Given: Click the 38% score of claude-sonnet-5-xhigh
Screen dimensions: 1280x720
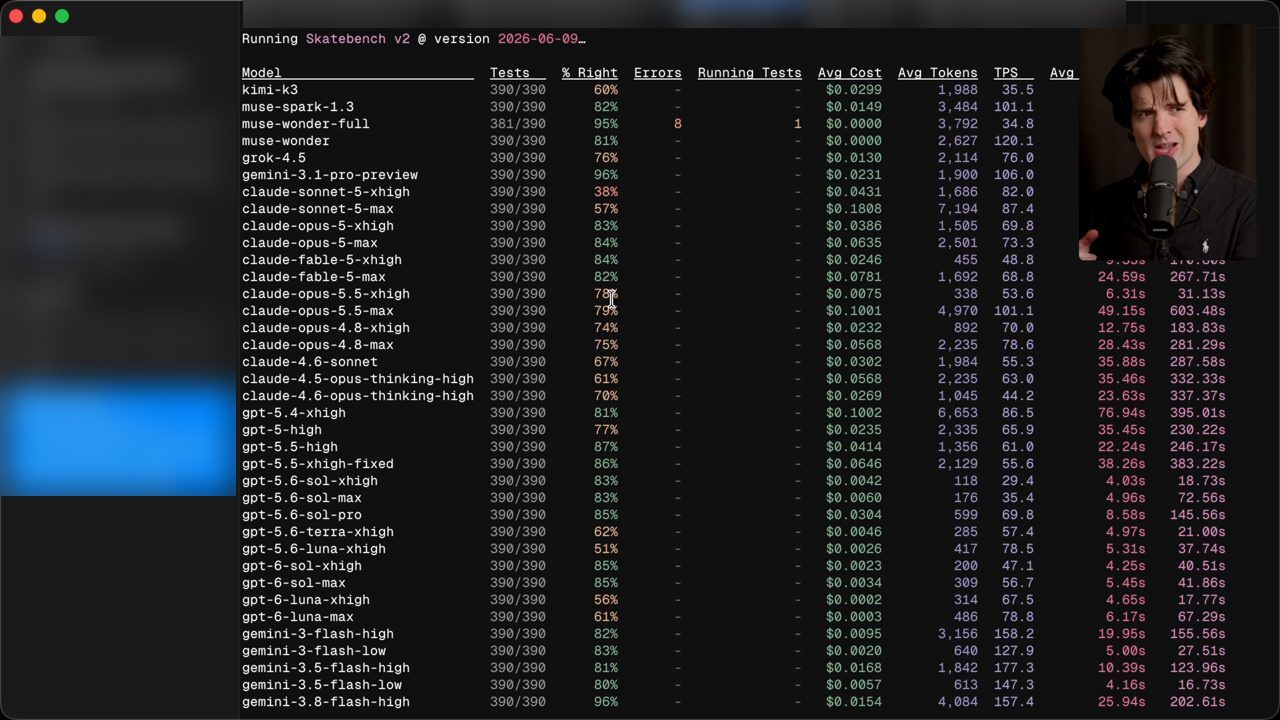Looking at the screenshot, I should click(606, 192).
